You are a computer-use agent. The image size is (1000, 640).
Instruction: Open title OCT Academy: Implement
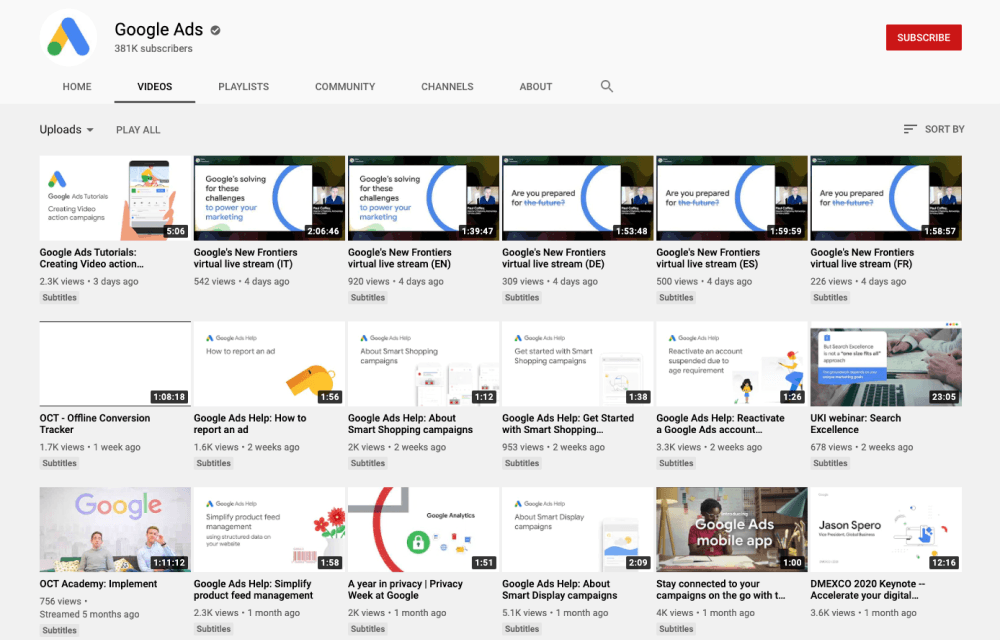98,584
